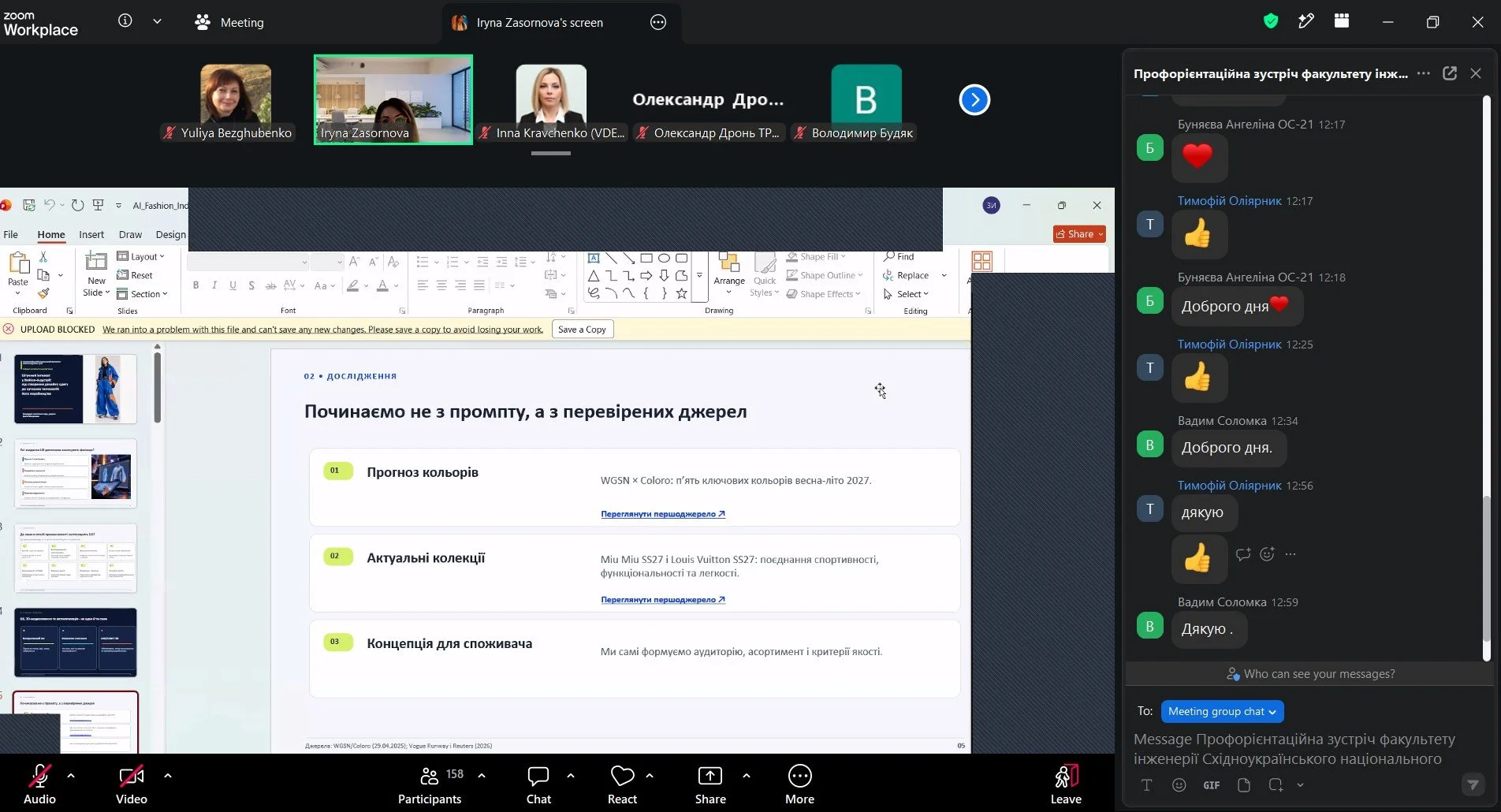The height and width of the screenshot is (812, 1501).
Task: Add reaction to thumbs-up message
Action: tap(1267, 554)
